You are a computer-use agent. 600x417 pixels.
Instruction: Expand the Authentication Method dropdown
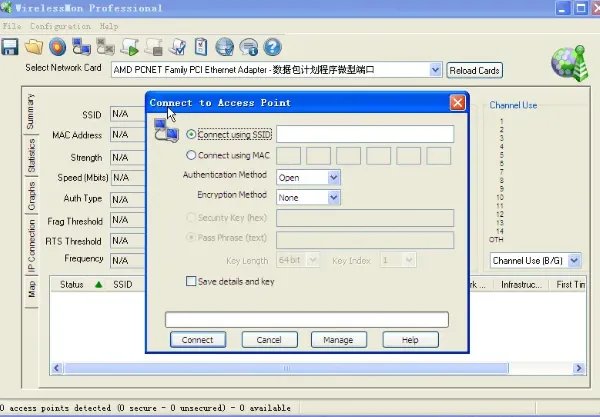(x=334, y=178)
